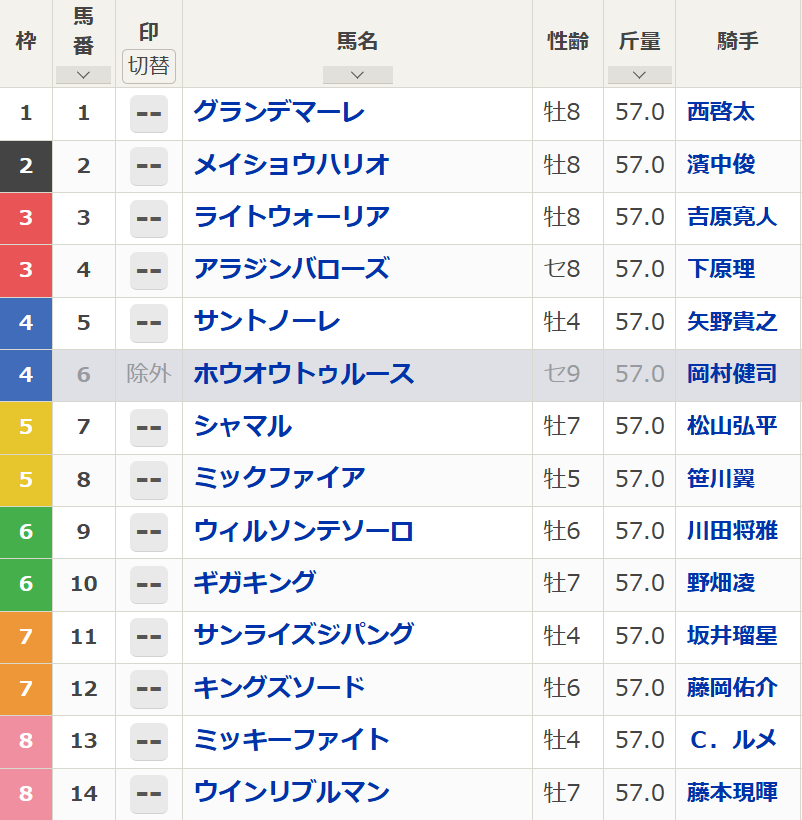Choose a mark for シャマル
Viewport: 802px width, 820px height.
click(x=149, y=427)
